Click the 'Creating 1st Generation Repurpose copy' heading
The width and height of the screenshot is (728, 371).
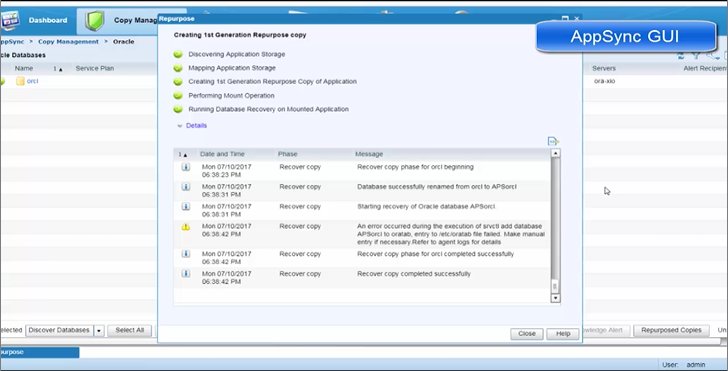pyautogui.click(x=240, y=35)
